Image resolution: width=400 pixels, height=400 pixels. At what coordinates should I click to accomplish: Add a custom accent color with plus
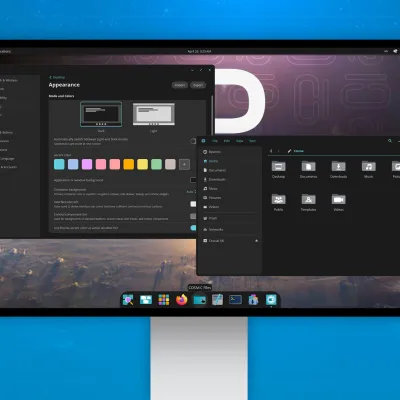184,164
